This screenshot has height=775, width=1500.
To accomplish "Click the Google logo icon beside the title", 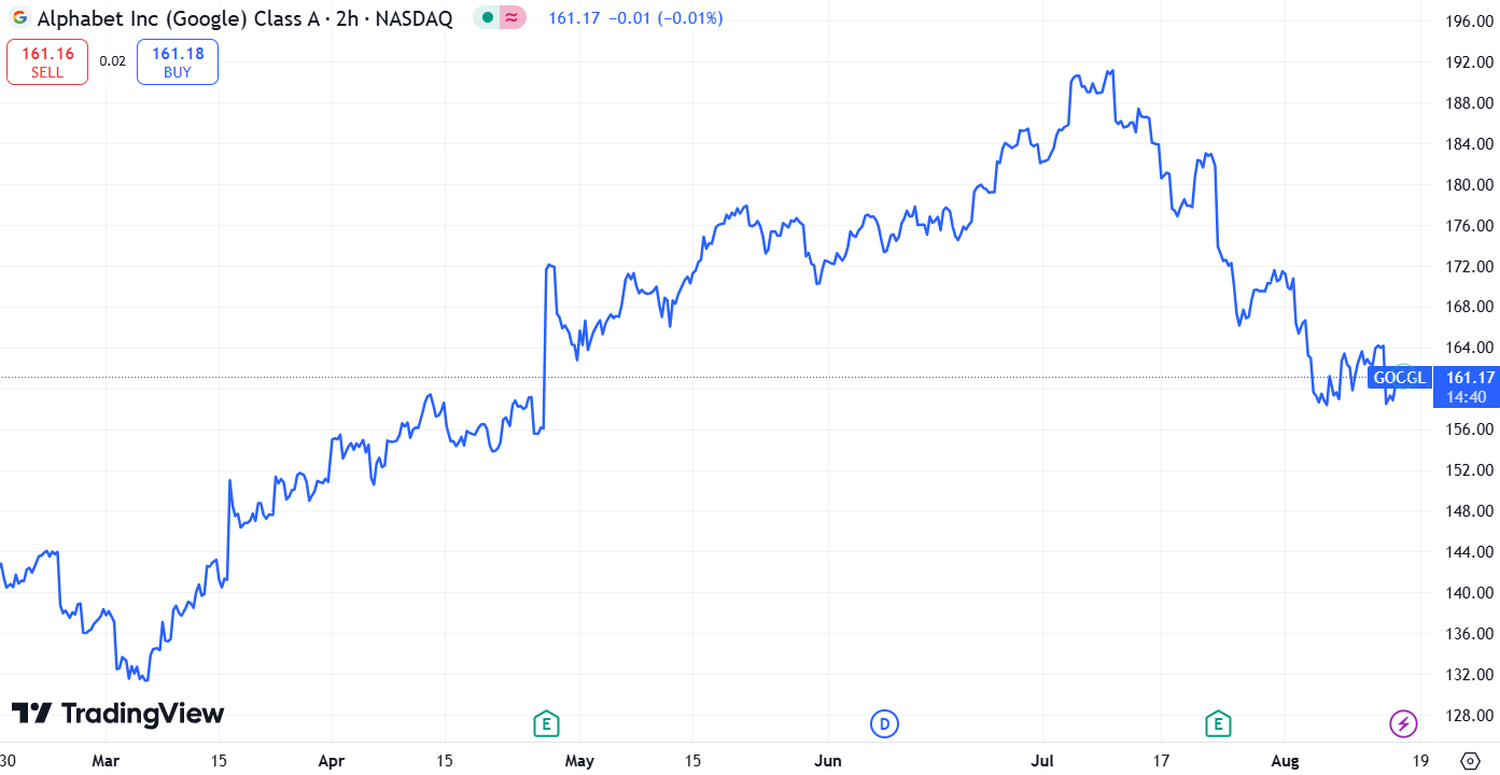I will 20,18.
